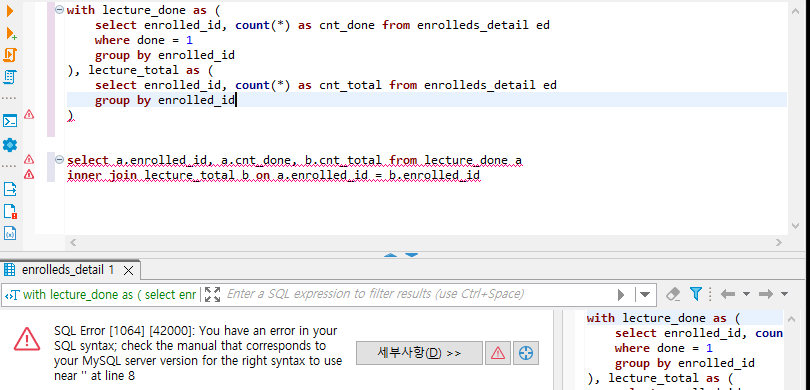This screenshot has height=390, width=810.
Task: Open the explain execution plan icon
Action: point(10,77)
